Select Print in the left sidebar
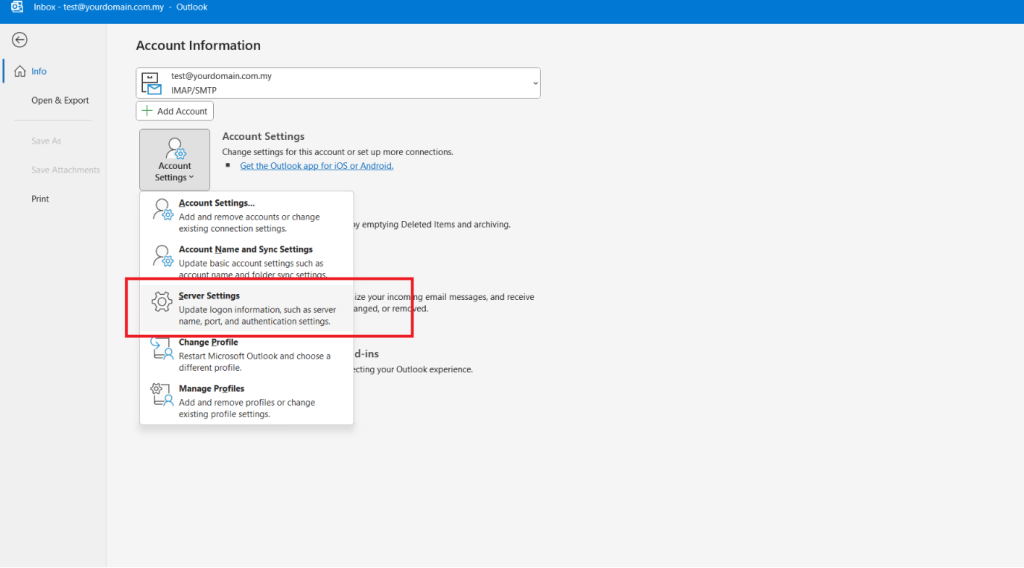Screen dimensions: 1024x568 pos(40,199)
